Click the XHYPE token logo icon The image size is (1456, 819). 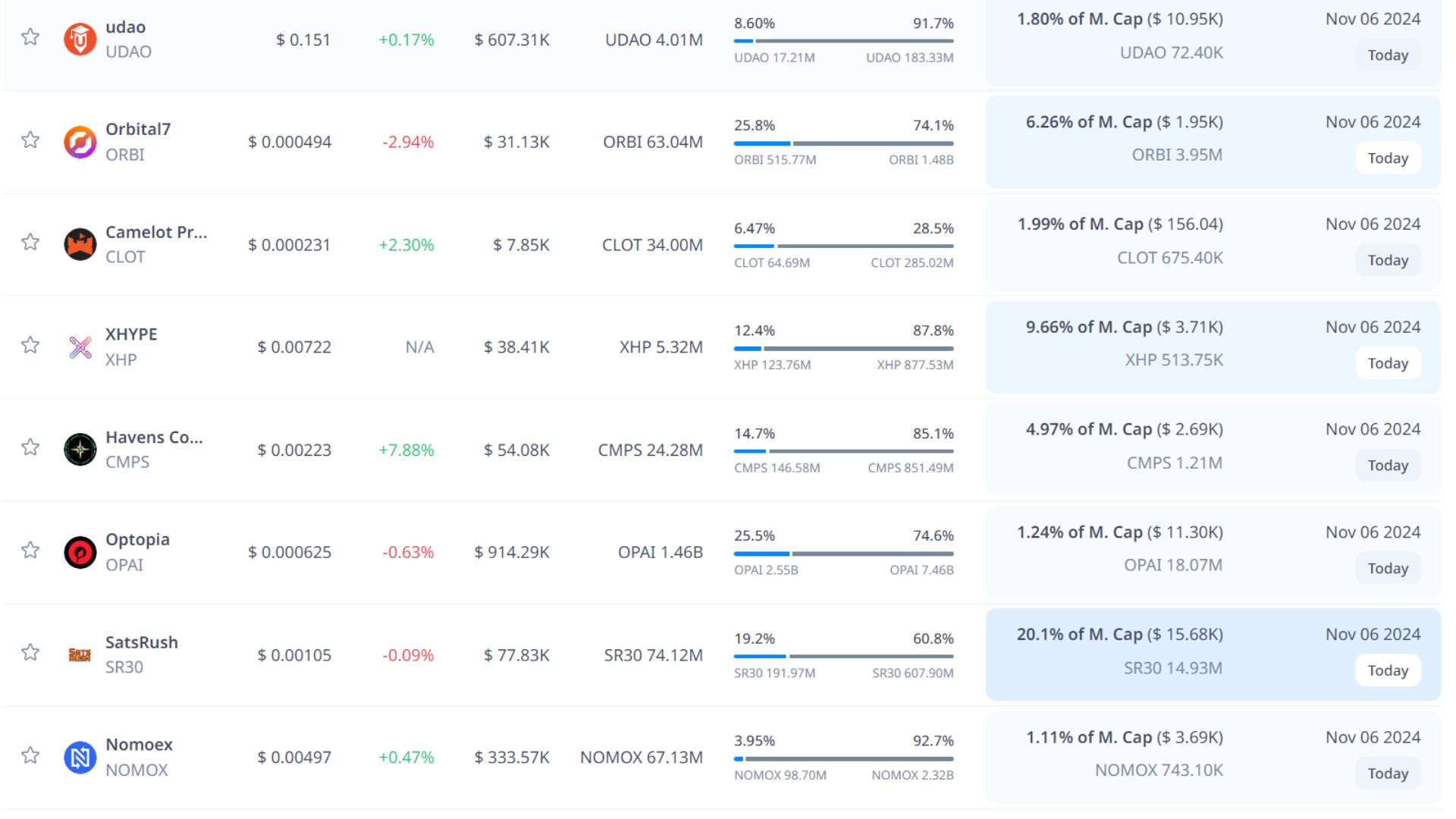(x=80, y=347)
